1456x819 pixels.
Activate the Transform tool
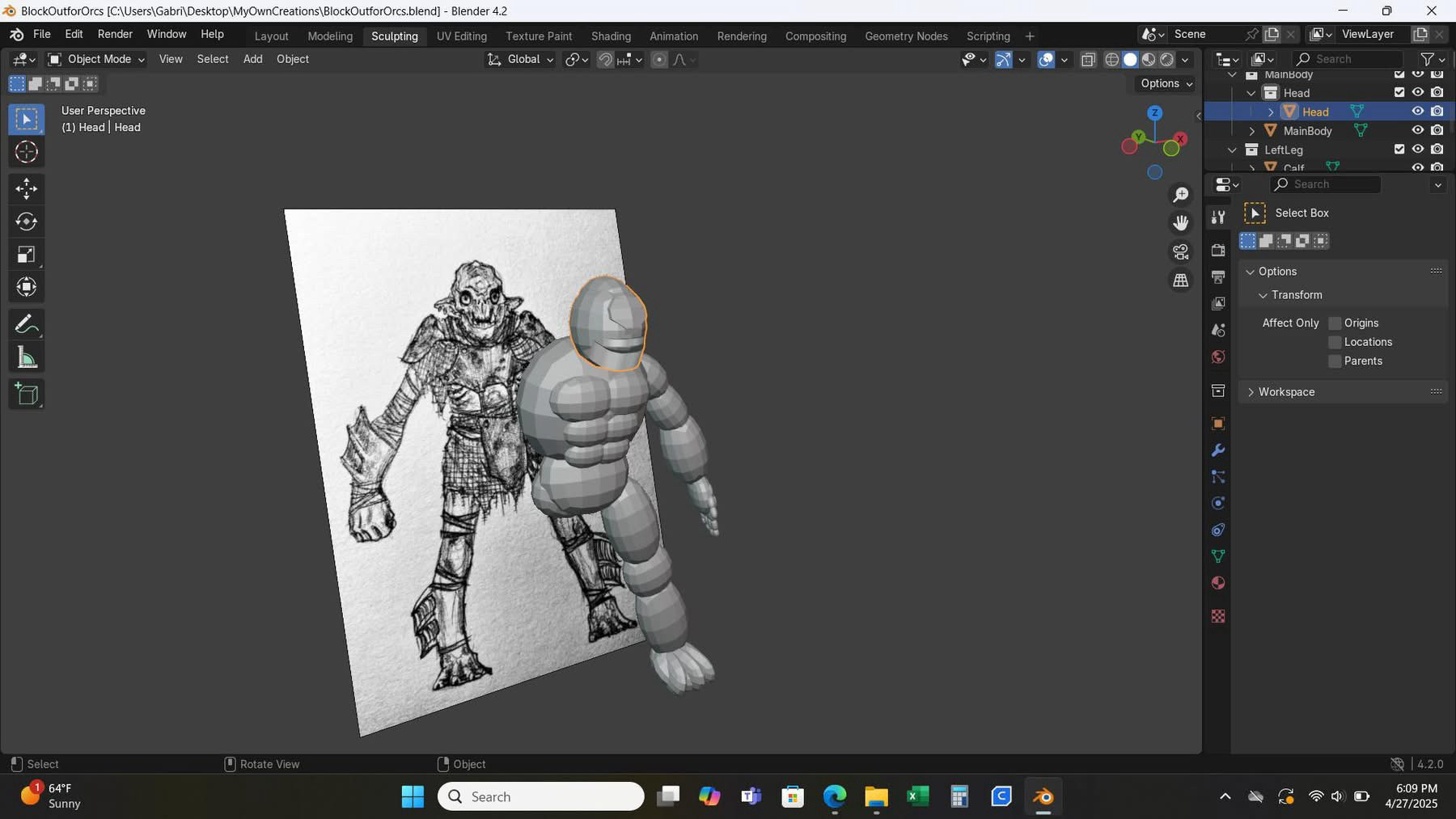click(x=27, y=287)
